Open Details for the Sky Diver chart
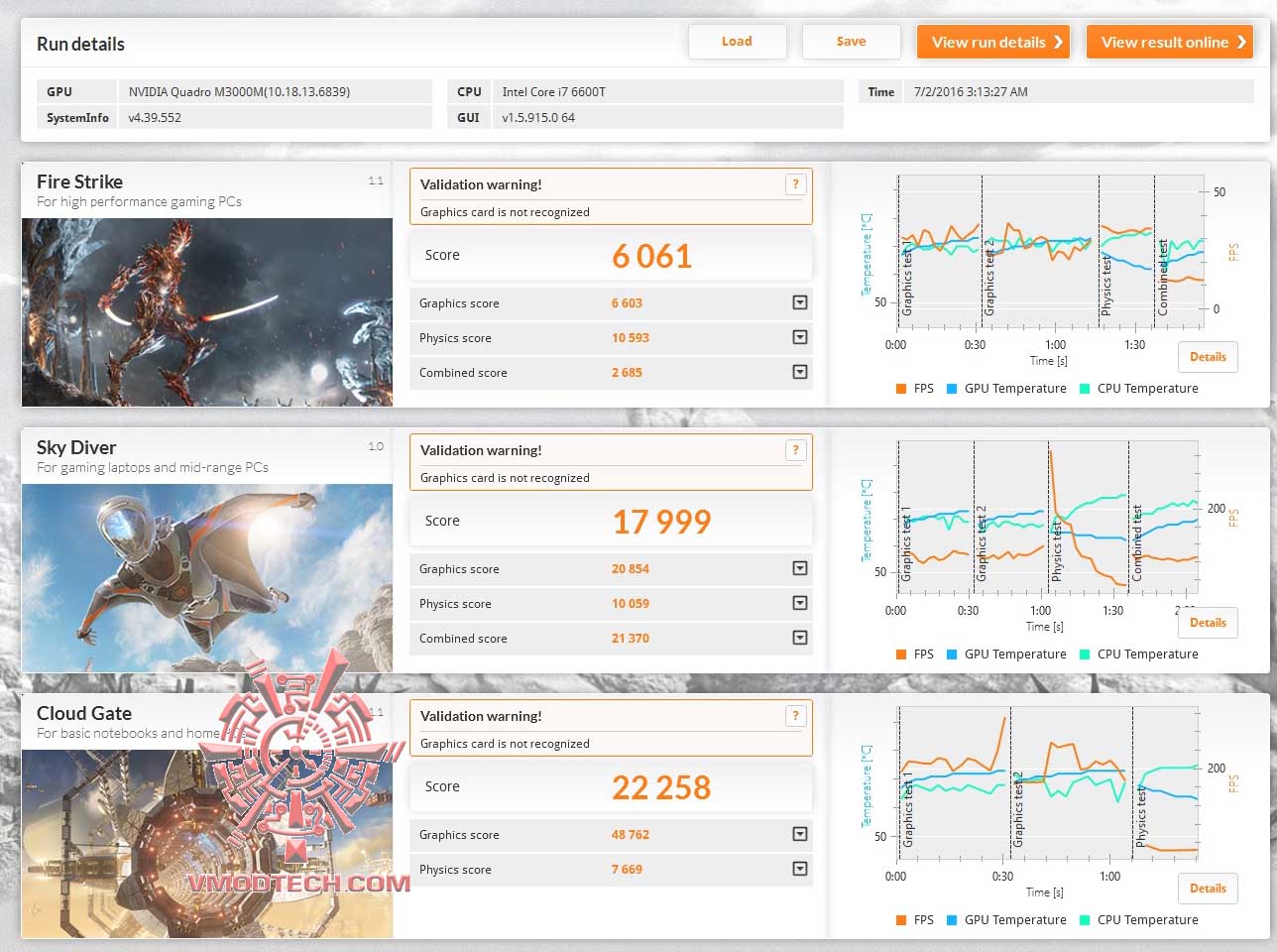Viewport: 1277px width, 952px height. click(1208, 623)
